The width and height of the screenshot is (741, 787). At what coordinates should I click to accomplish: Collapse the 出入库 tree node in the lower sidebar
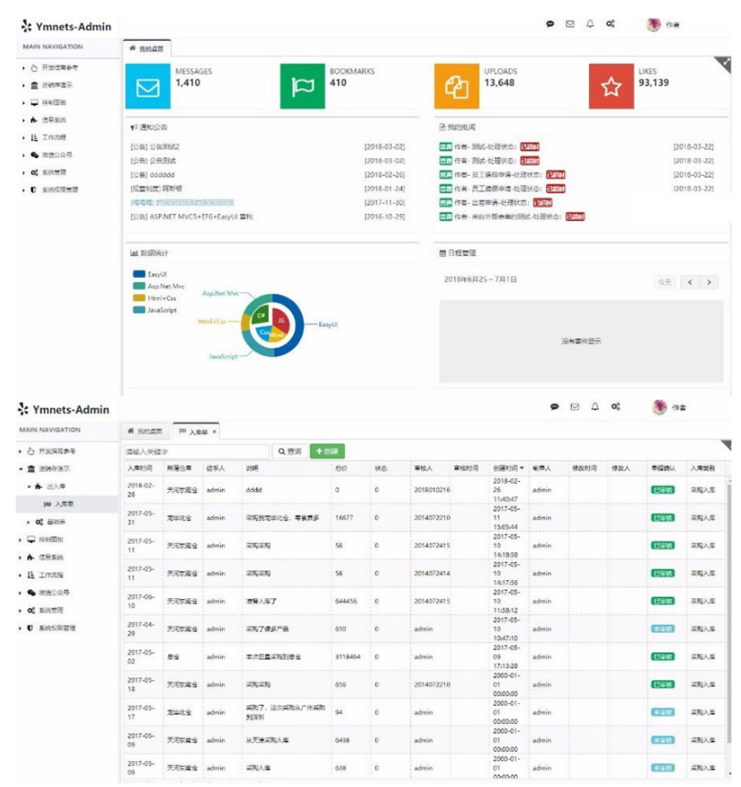[28, 486]
